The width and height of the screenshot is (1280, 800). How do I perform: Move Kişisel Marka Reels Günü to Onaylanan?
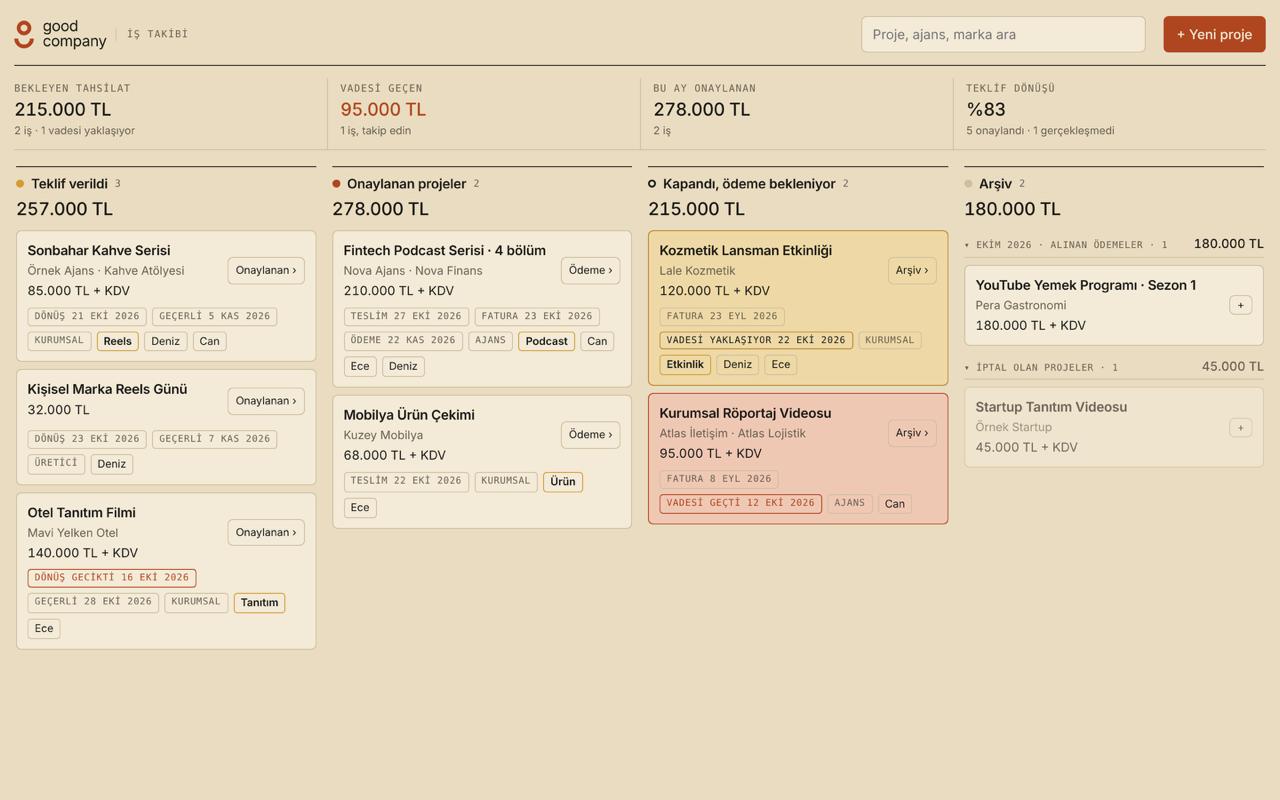coord(266,401)
